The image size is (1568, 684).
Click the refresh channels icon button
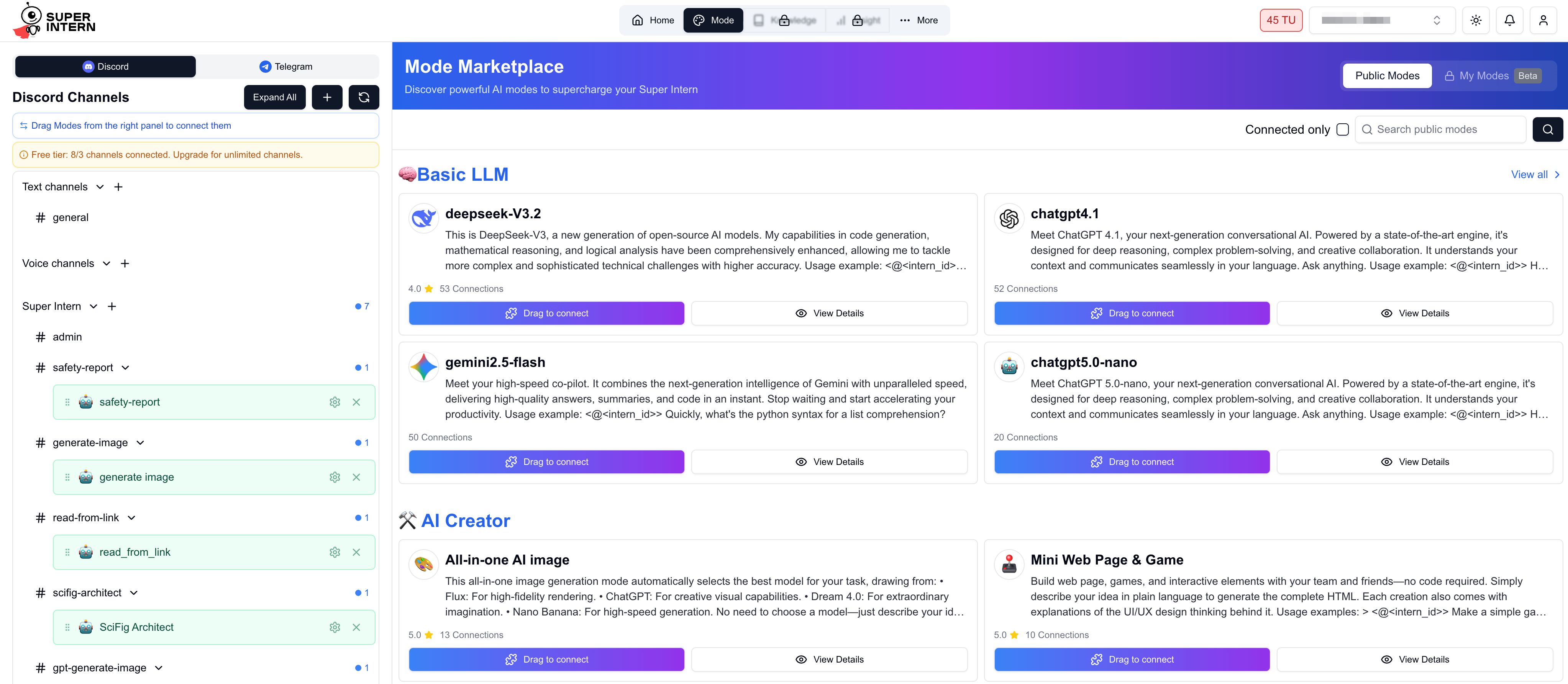[x=363, y=97]
